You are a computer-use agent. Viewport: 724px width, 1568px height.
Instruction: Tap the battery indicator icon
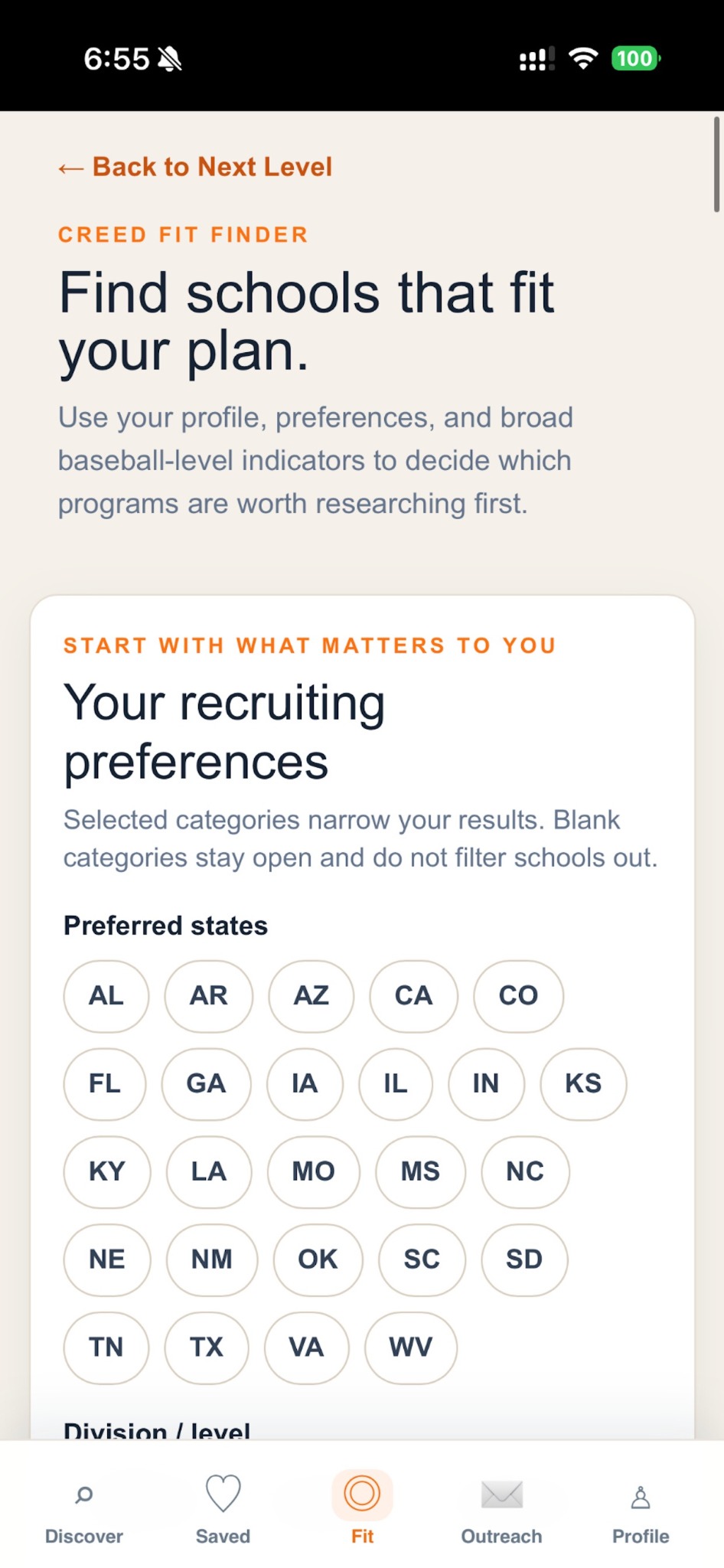pos(636,58)
